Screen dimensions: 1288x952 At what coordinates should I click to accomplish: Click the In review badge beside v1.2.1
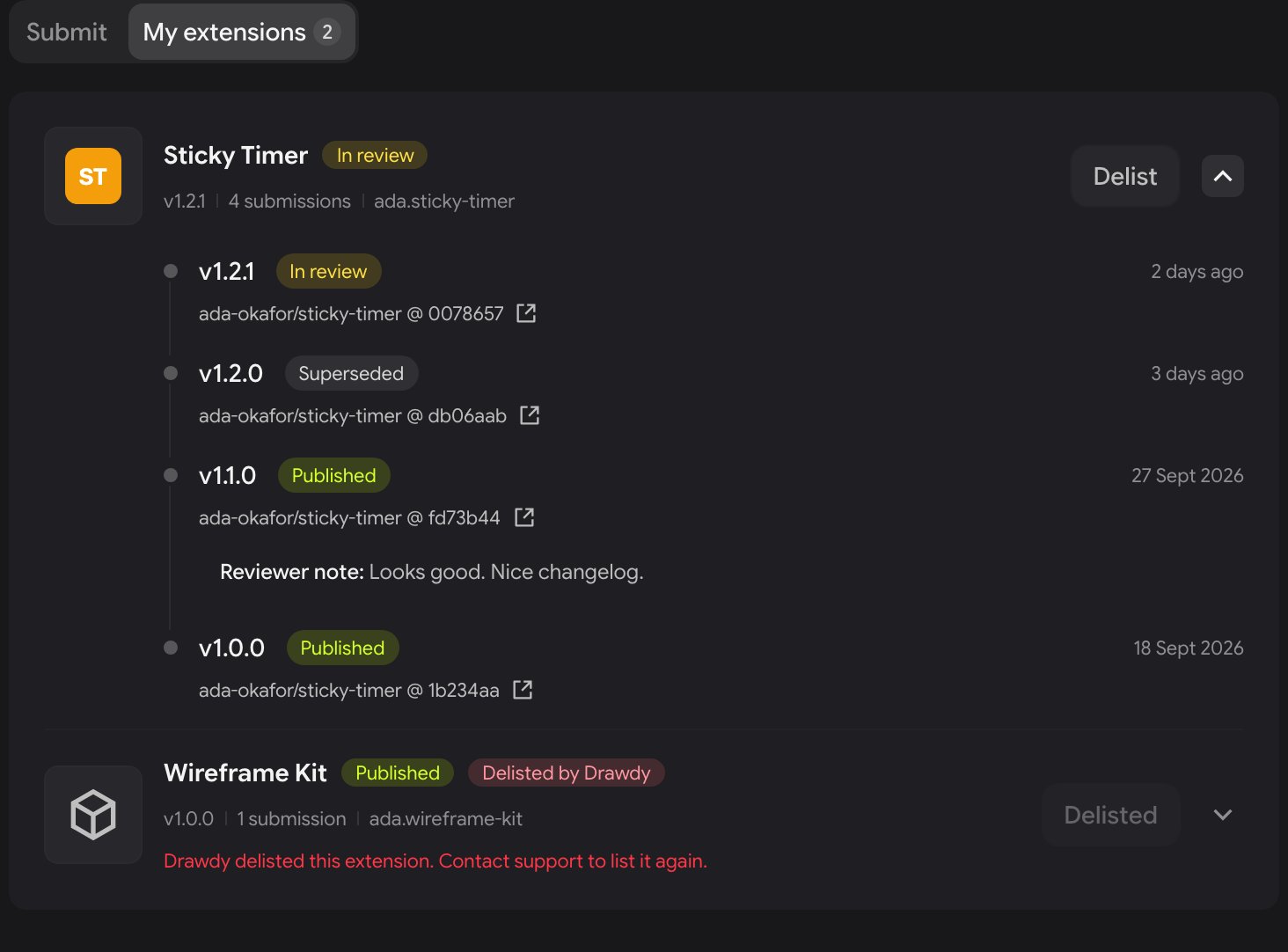pos(328,271)
